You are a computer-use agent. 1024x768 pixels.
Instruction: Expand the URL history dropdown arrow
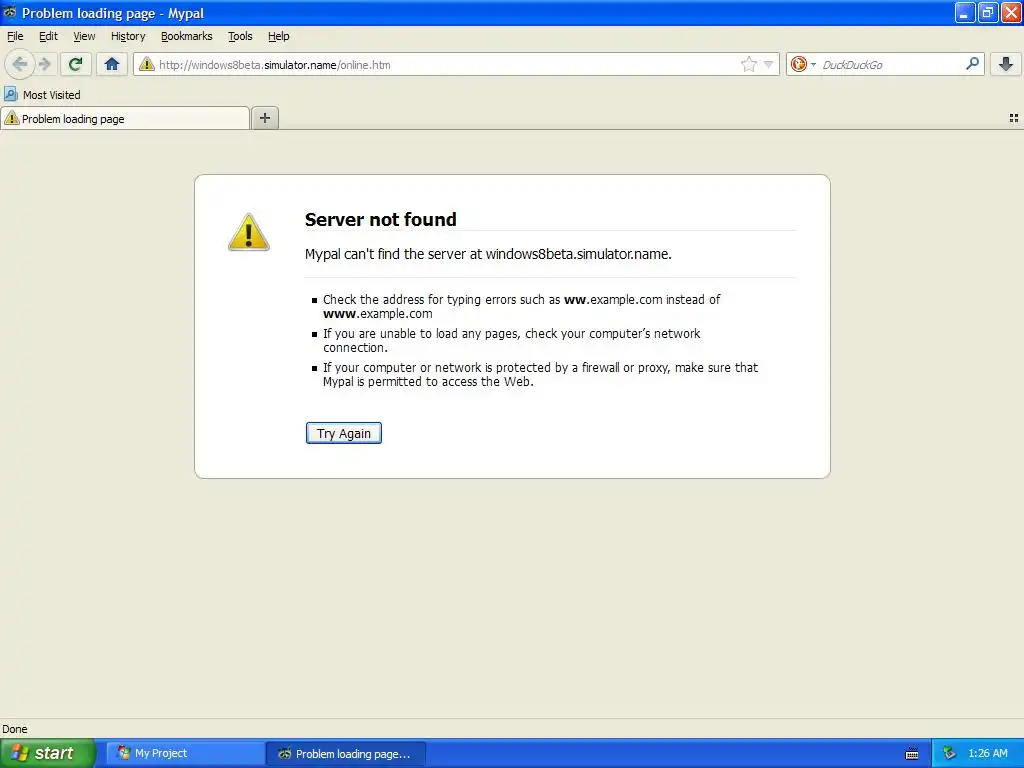click(x=769, y=64)
